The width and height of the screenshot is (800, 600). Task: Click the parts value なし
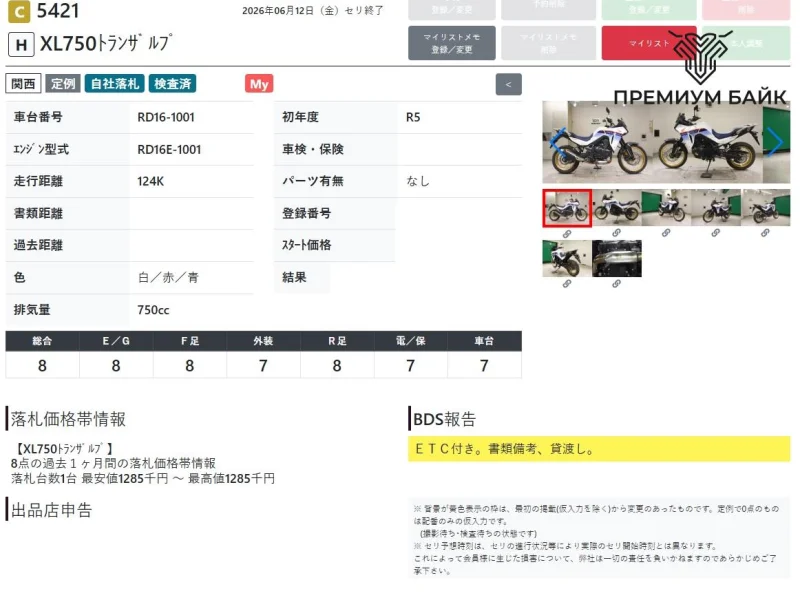[418, 181]
